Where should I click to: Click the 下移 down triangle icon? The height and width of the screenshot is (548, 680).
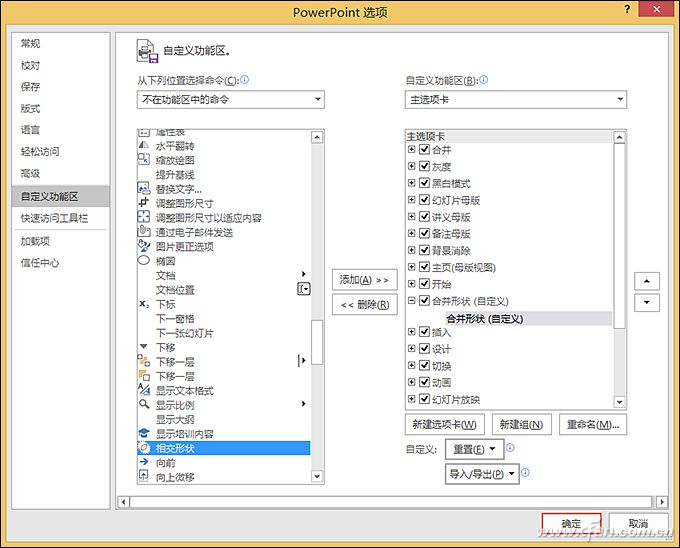[144, 346]
